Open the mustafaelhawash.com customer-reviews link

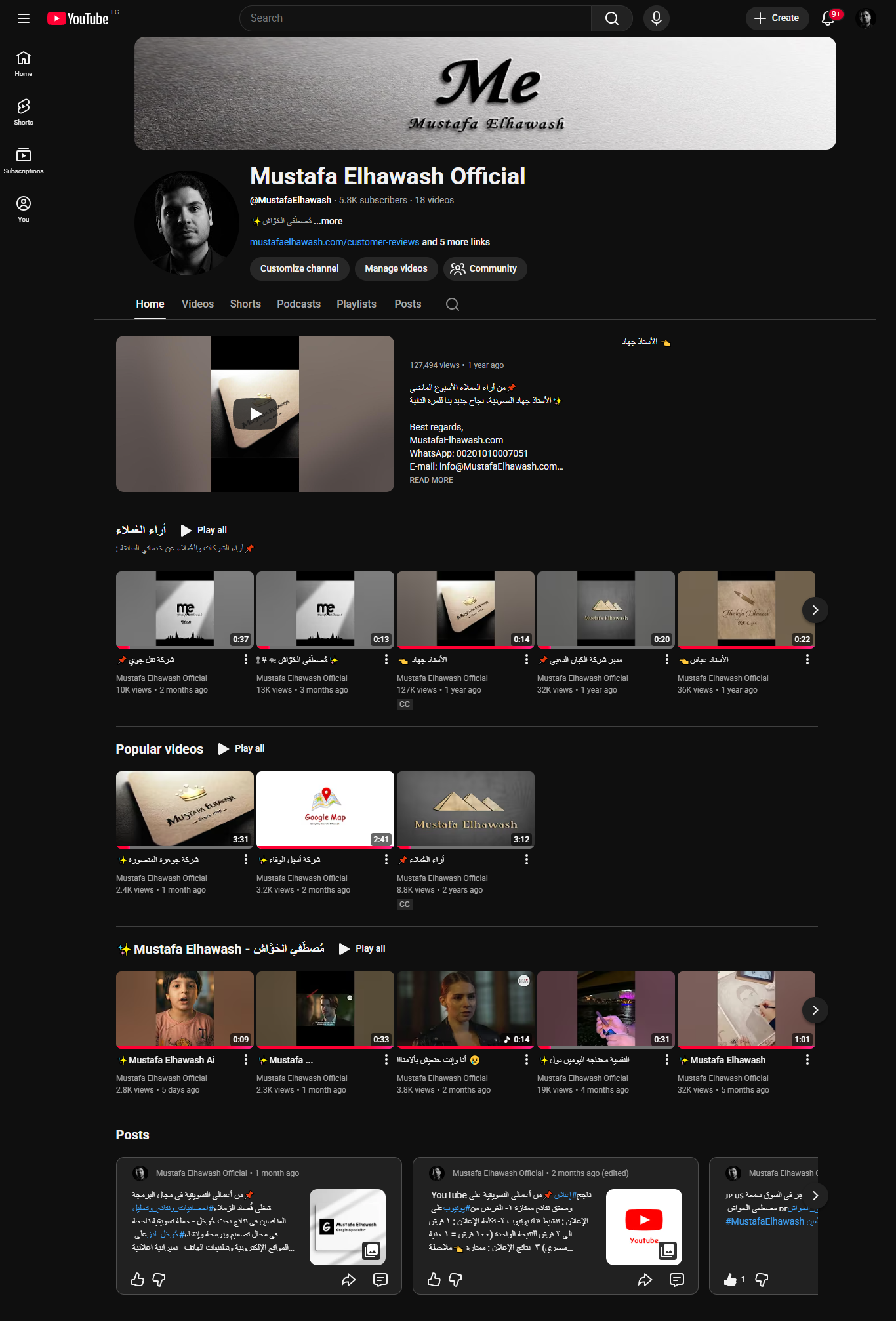pyautogui.click(x=335, y=242)
